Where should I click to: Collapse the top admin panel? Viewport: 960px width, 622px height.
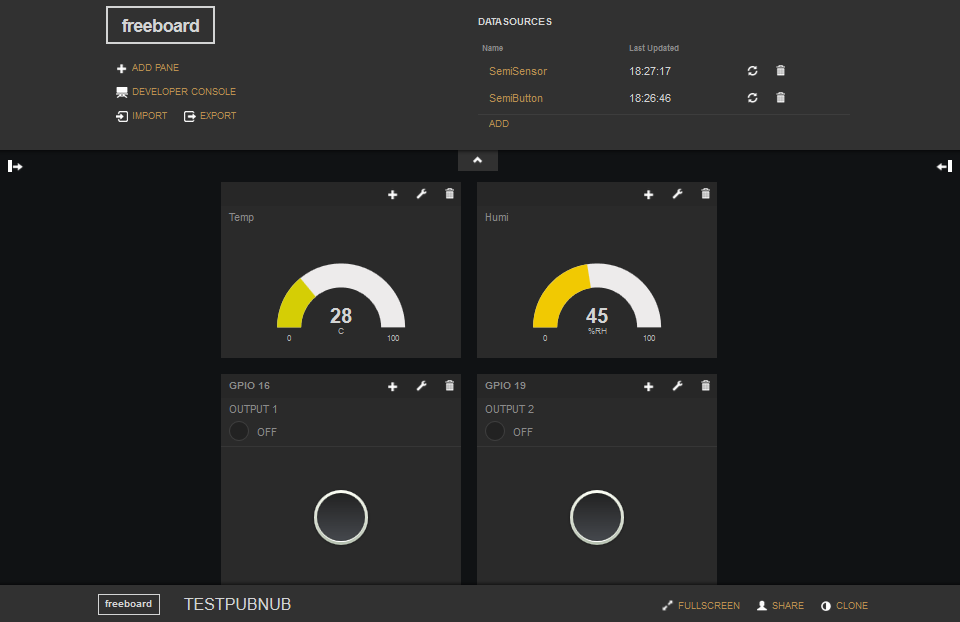[477, 160]
